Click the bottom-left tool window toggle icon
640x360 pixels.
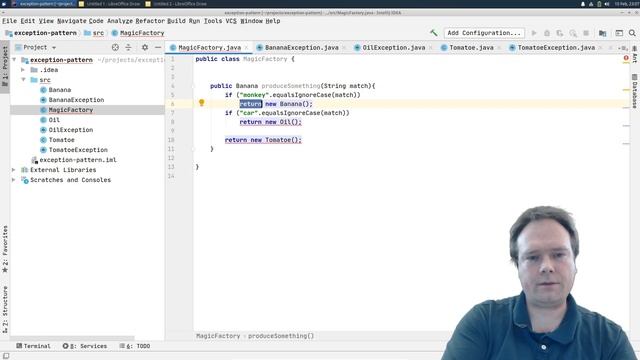[x=6, y=356]
